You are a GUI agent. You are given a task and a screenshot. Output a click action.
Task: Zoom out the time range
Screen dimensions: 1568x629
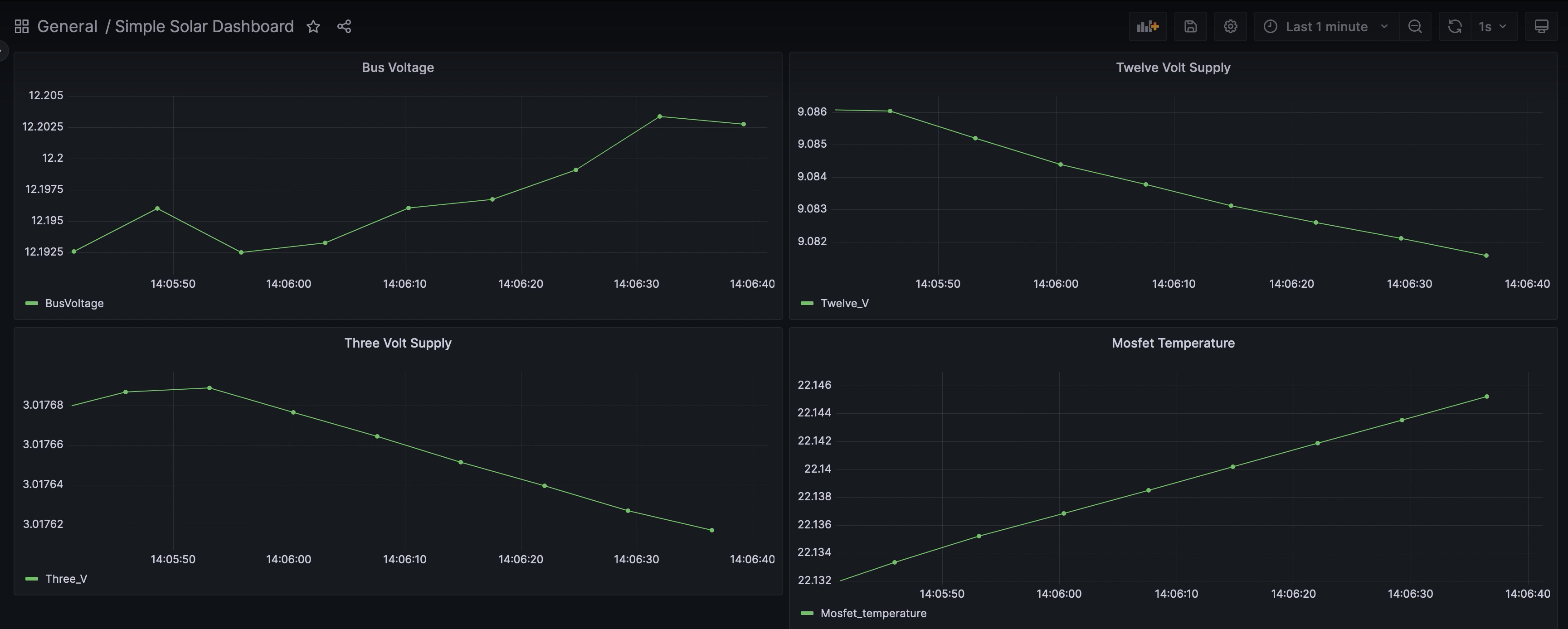[1415, 26]
